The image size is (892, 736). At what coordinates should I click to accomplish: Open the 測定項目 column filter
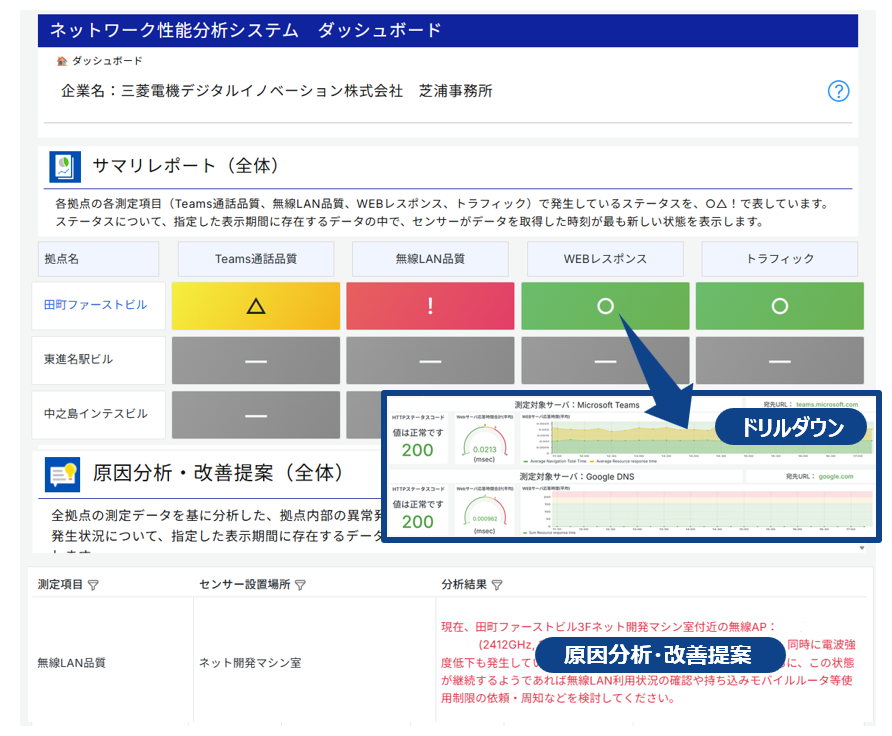click(93, 585)
